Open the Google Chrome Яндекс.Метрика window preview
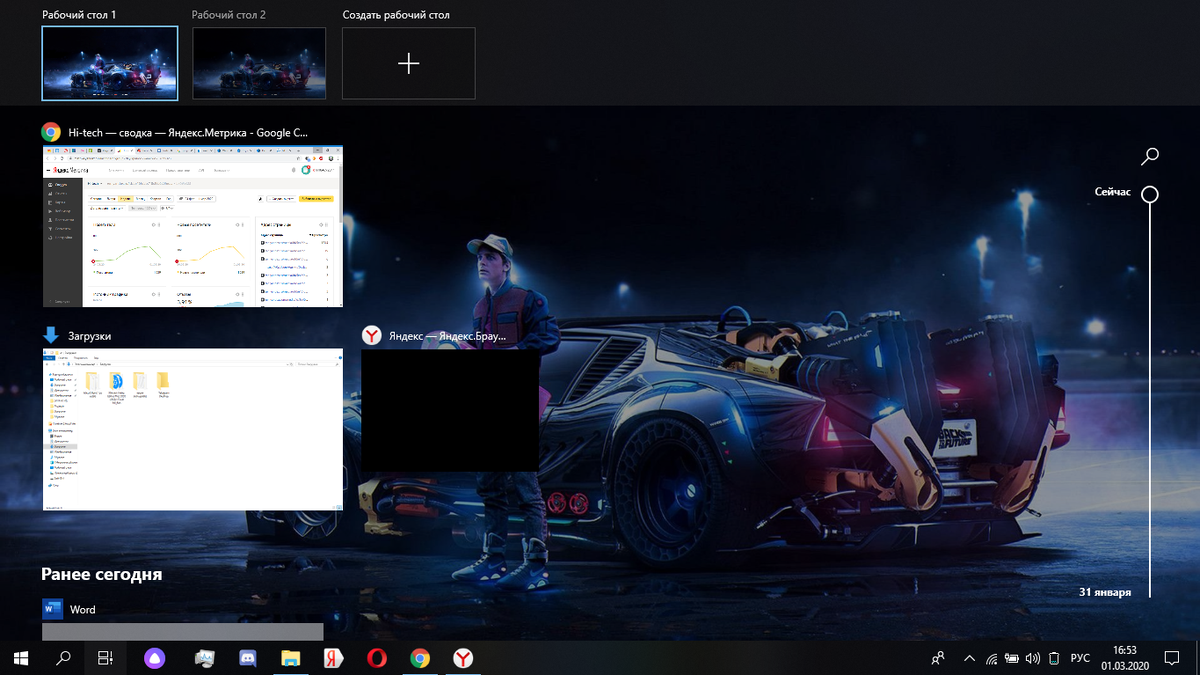 tap(193, 225)
